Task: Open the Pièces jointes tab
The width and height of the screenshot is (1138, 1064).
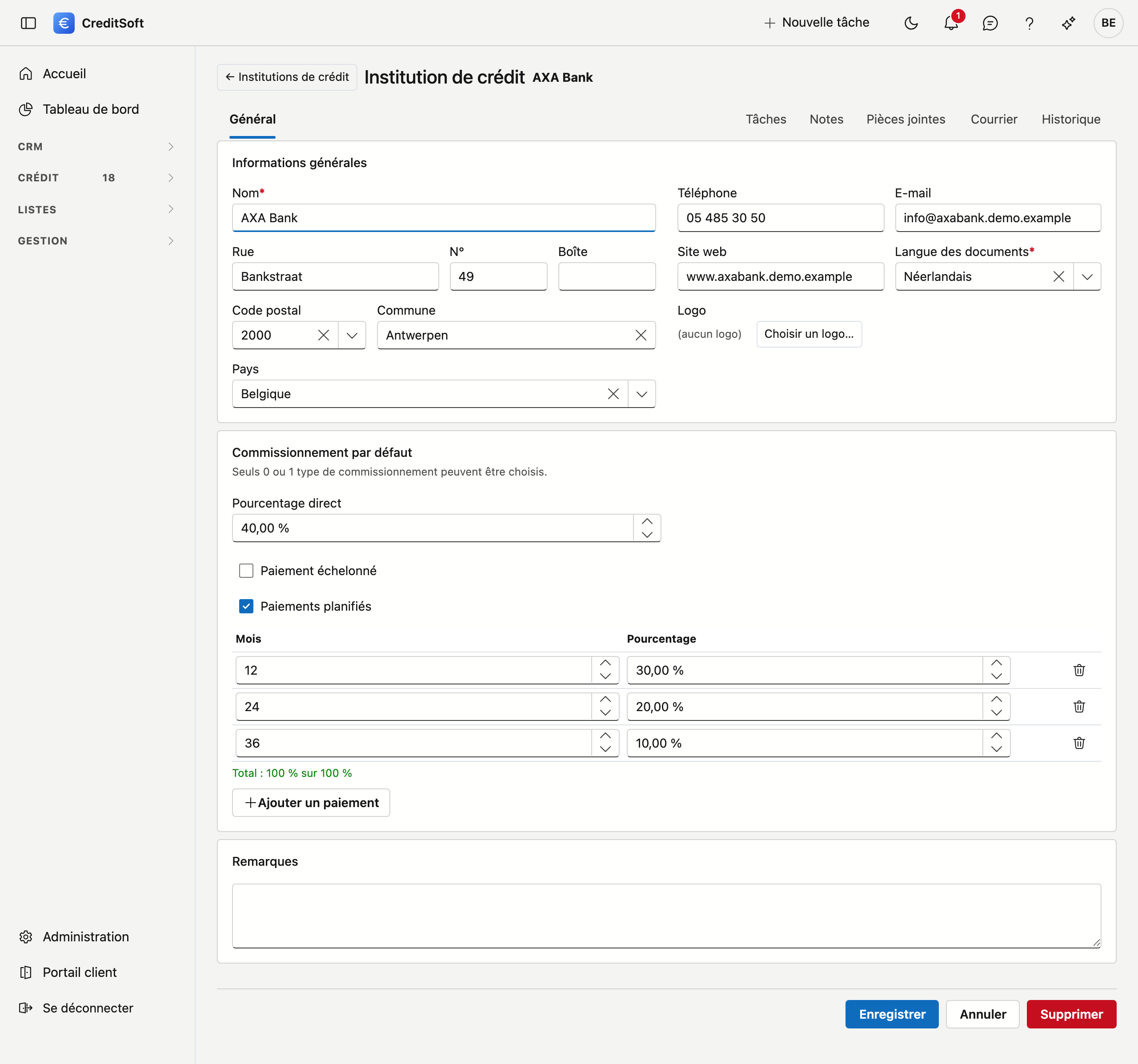Action: [906, 119]
